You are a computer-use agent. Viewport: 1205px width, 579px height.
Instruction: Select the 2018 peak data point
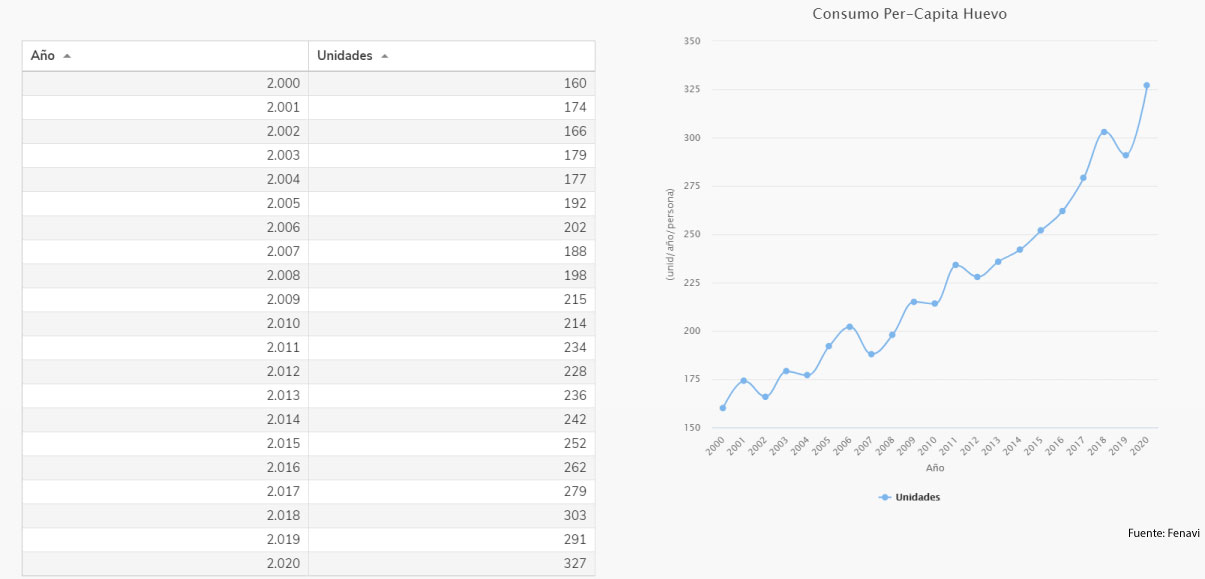(1104, 132)
